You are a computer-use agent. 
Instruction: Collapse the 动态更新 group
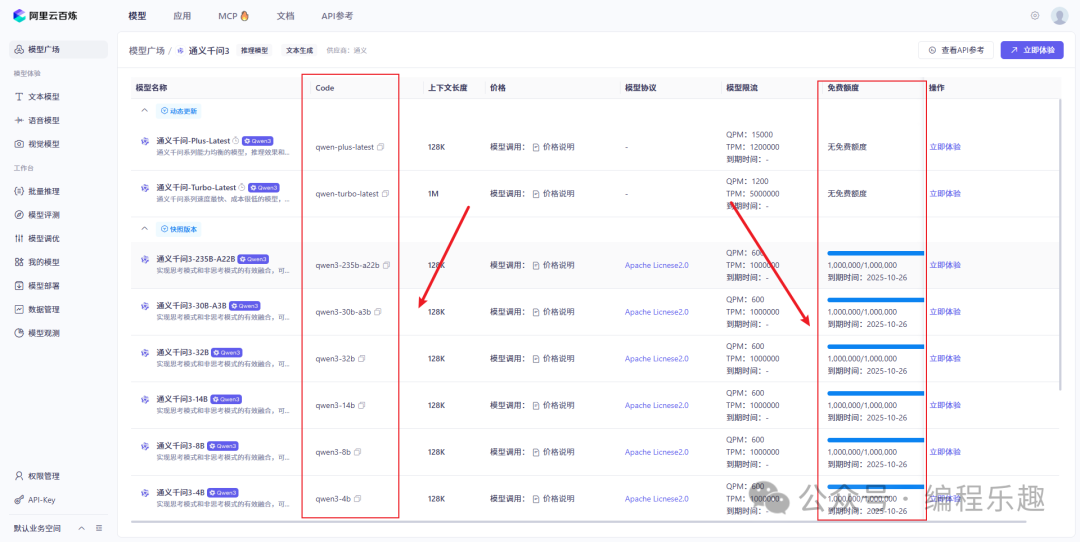coord(145,110)
